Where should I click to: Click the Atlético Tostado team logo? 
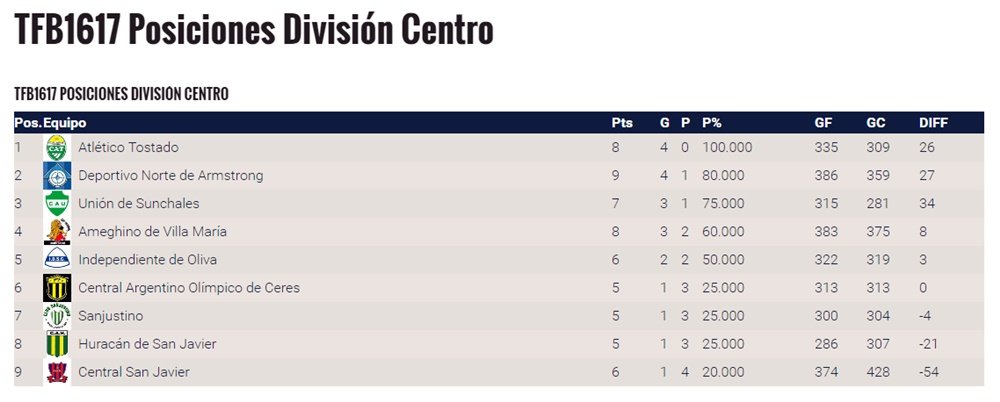57,148
